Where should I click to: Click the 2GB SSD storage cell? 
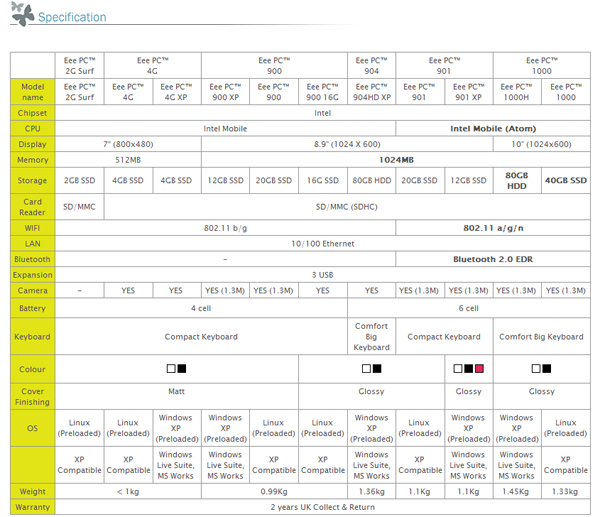80,180
